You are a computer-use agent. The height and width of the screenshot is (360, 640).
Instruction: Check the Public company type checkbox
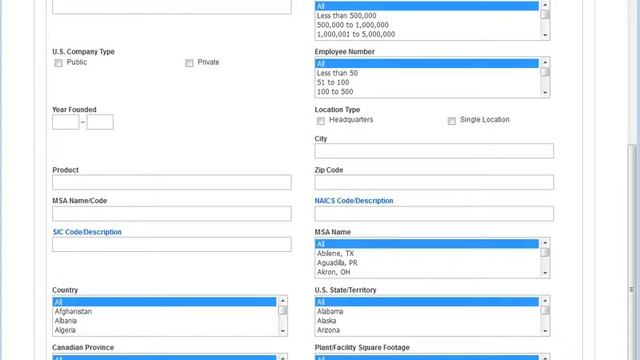point(58,63)
